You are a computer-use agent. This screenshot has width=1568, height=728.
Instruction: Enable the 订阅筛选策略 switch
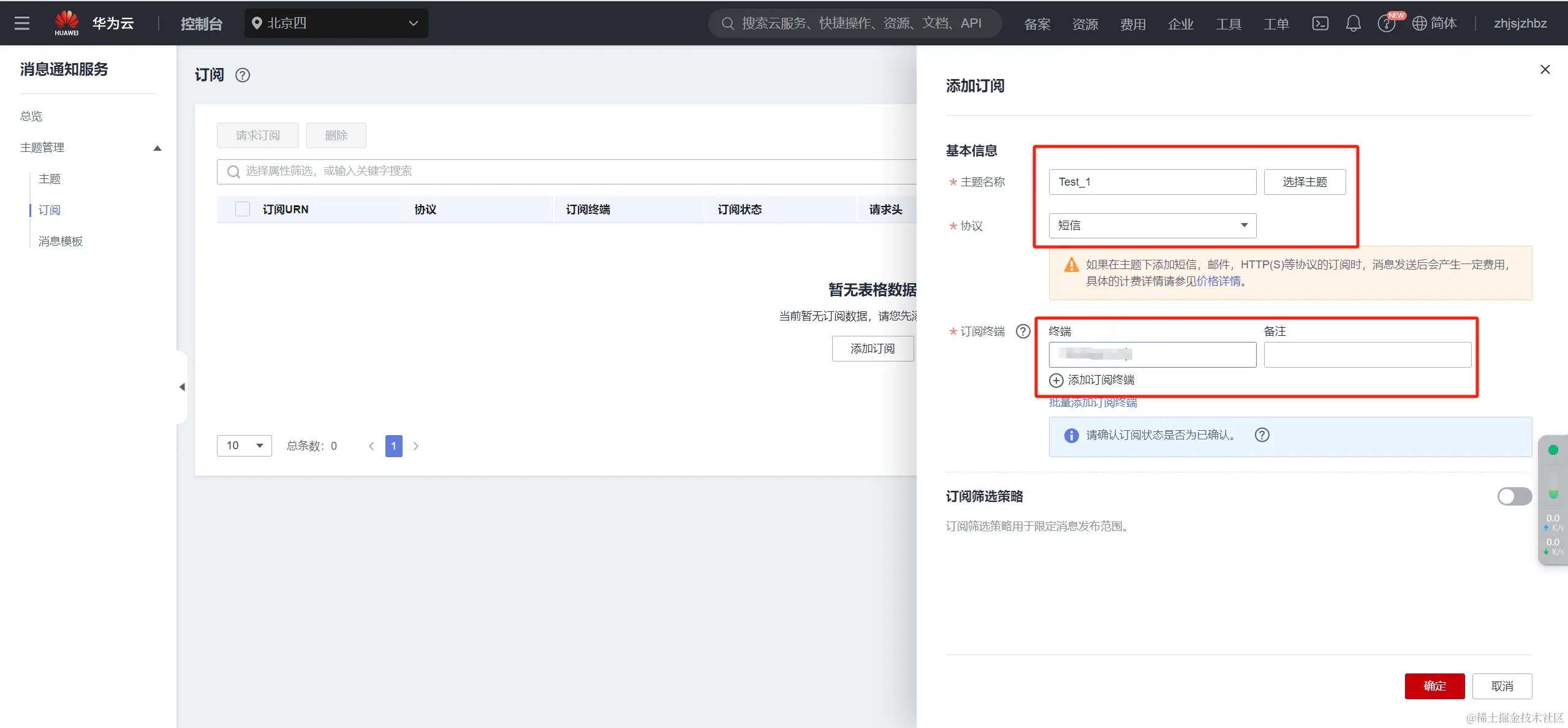click(1514, 496)
